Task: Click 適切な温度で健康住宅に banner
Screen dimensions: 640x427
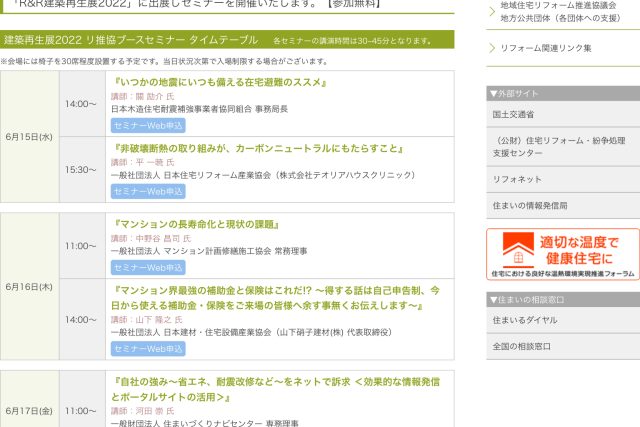Action: (563, 254)
